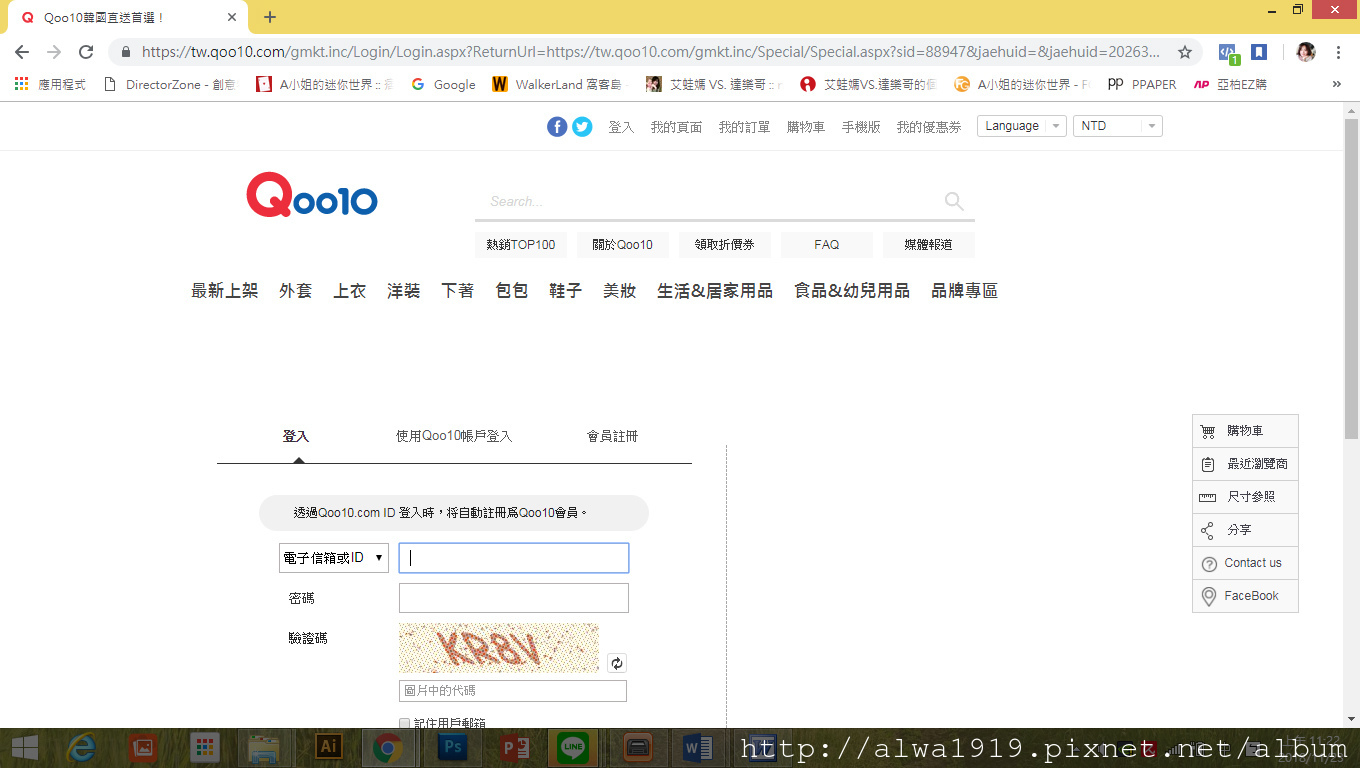Open the 上衣 category
Screen dimensions: 1360x768
(x=350, y=291)
